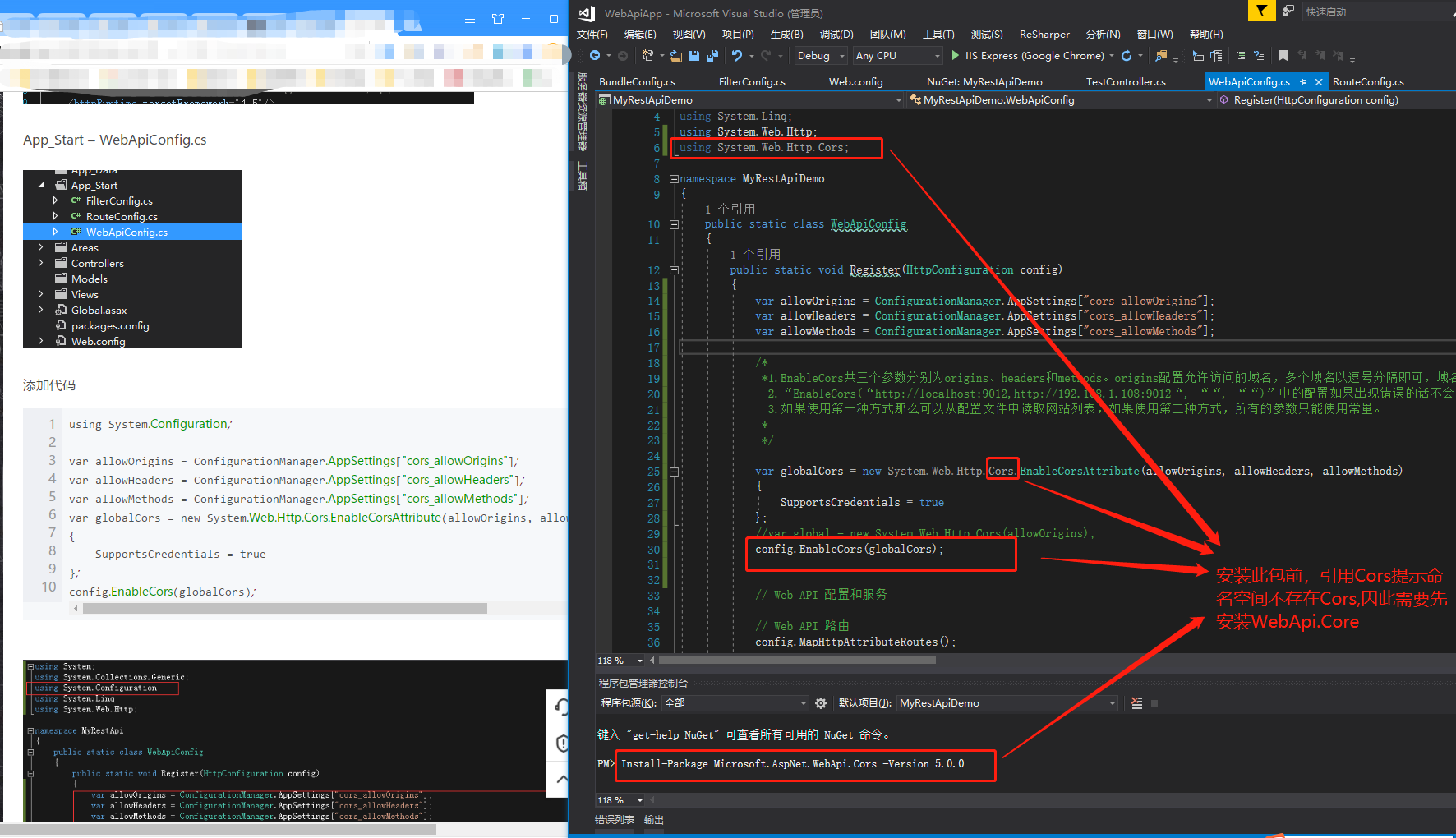Open the 工具(T) tools menu
Viewport: 1456px width, 838px height.
(938, 35)
